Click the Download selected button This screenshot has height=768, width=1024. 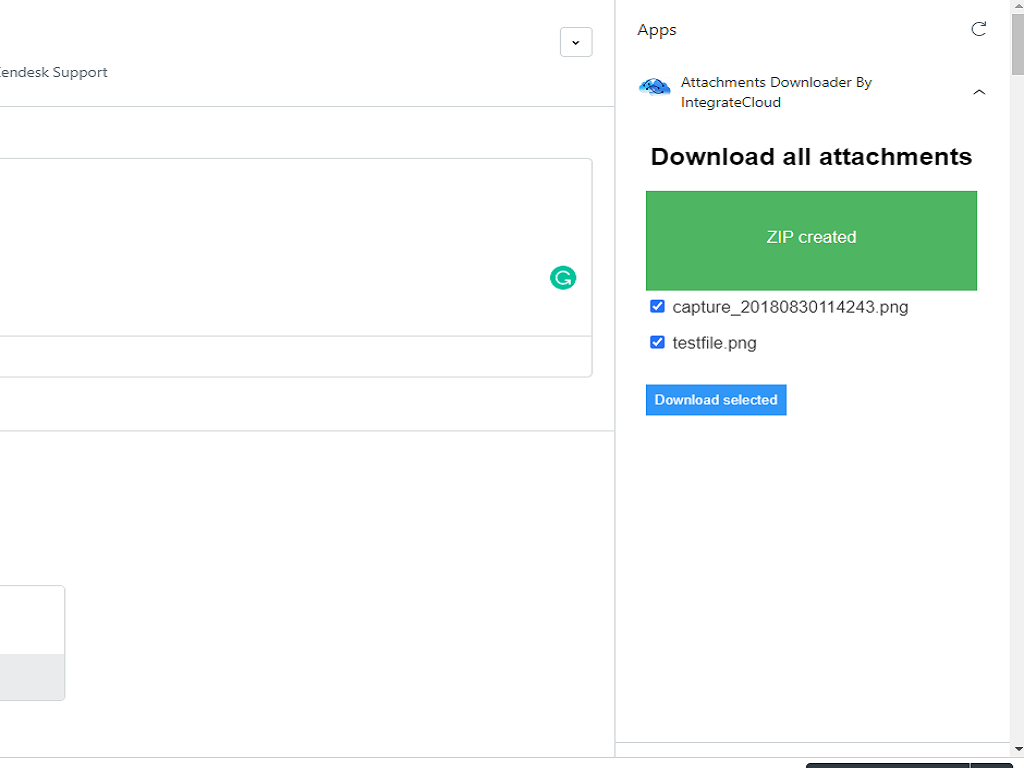click(x=716, y=400)
